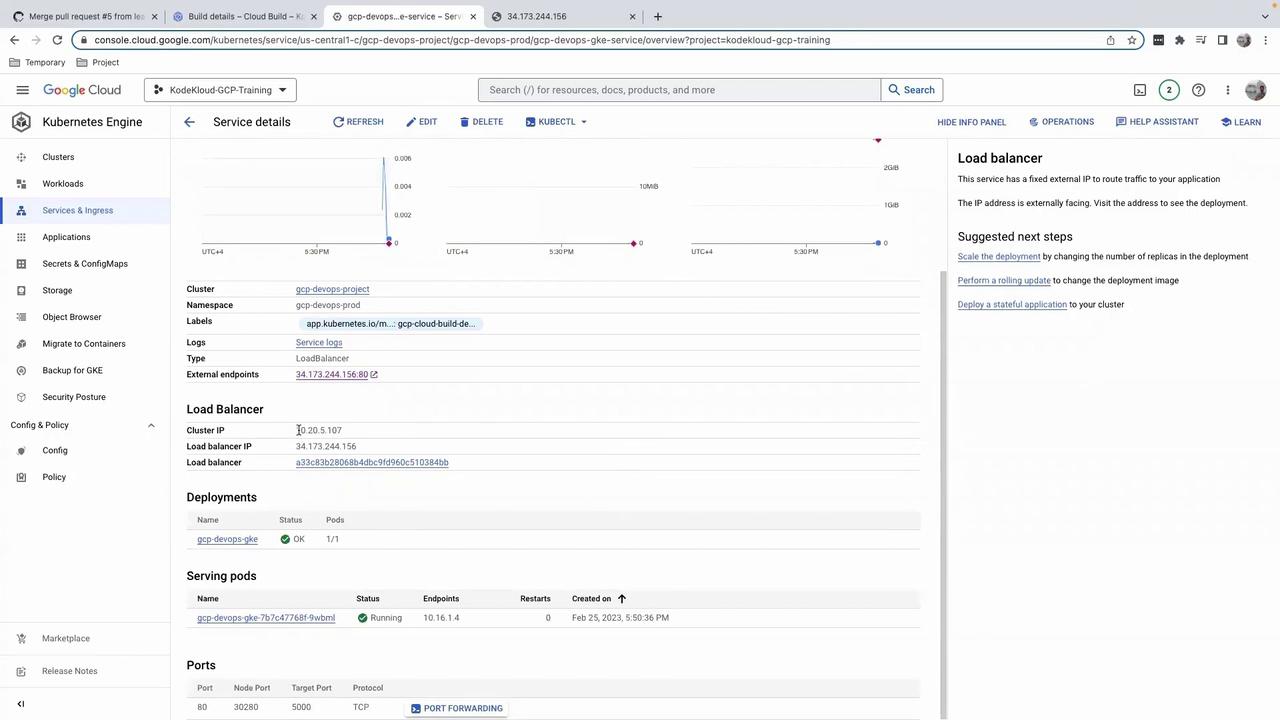Click the Port Forwarding button
The width and height of the screenshot is (1280, 720).
click(x=457, y=708)
